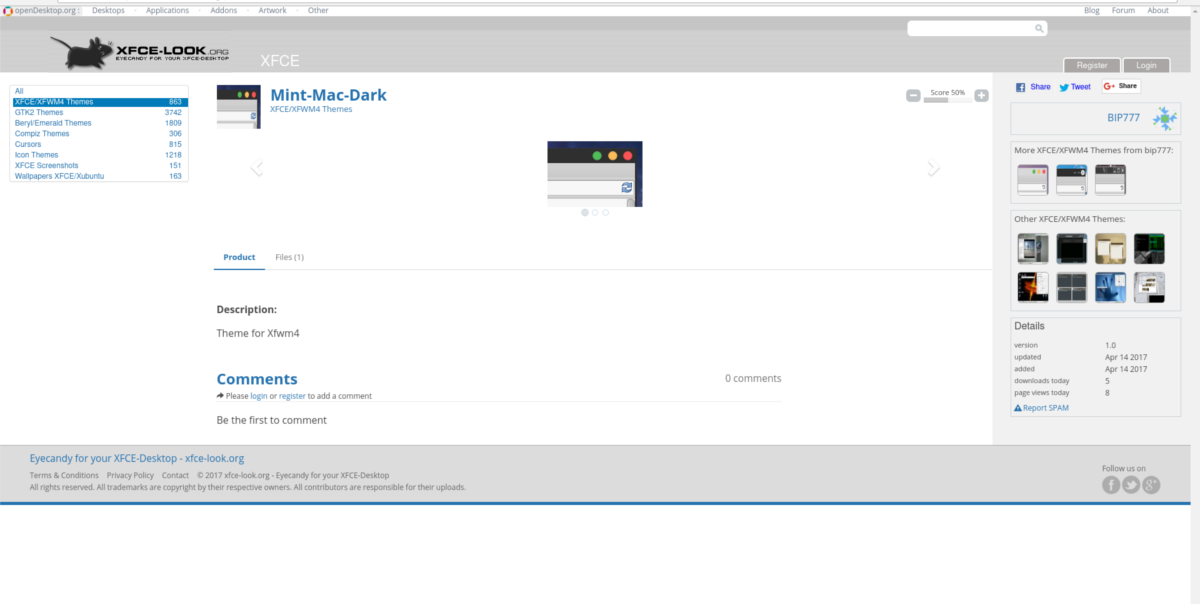Click XFCE/XFWM4 Themes link under title

coord(311,109)
